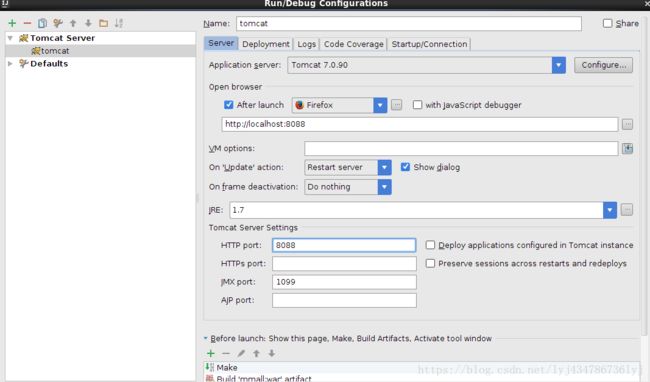Image resolution: width=650 pixels, height=382 pixels.
Task: Remove the selected before launch task
Action: tap(226, 353)
